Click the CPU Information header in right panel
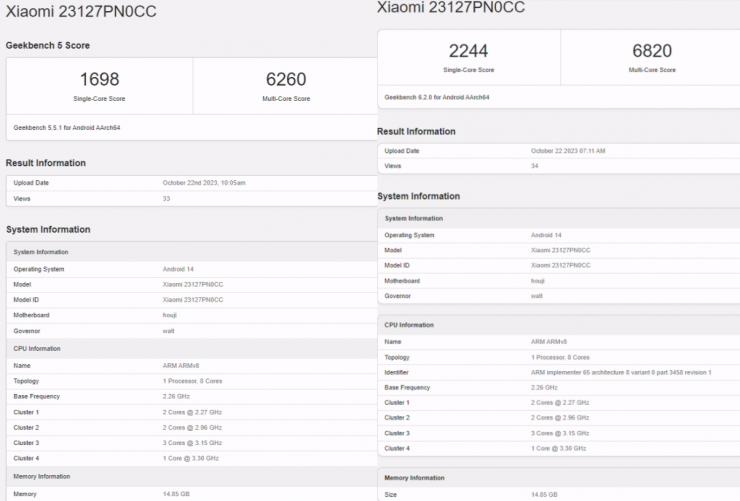Viewport: 740px width, 501px height. tap(409, 325)
